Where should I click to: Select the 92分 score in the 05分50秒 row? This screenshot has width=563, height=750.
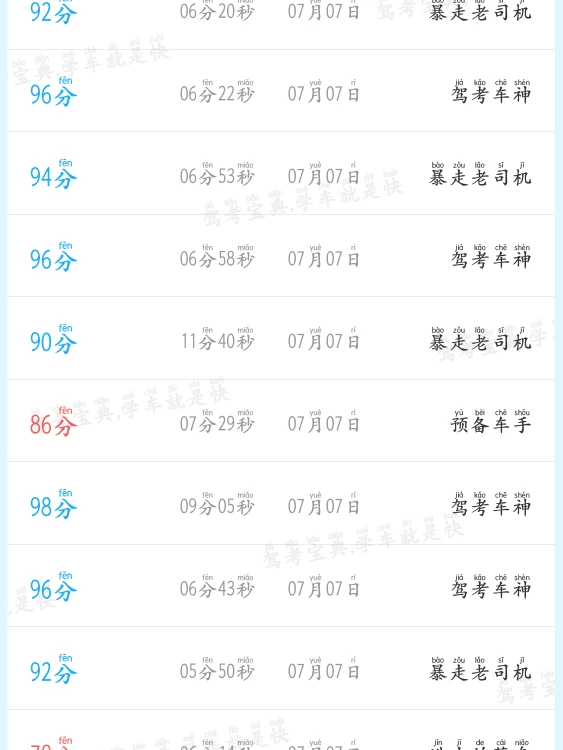pos(54,670)
